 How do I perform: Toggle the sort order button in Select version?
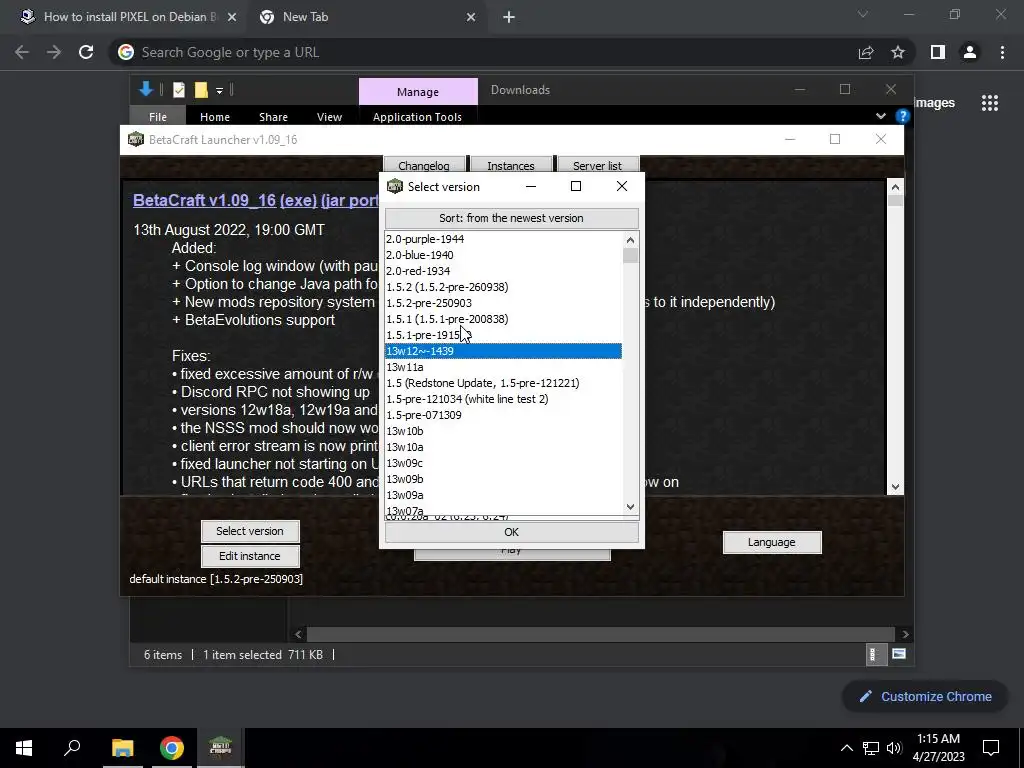[x=511, y=218]
